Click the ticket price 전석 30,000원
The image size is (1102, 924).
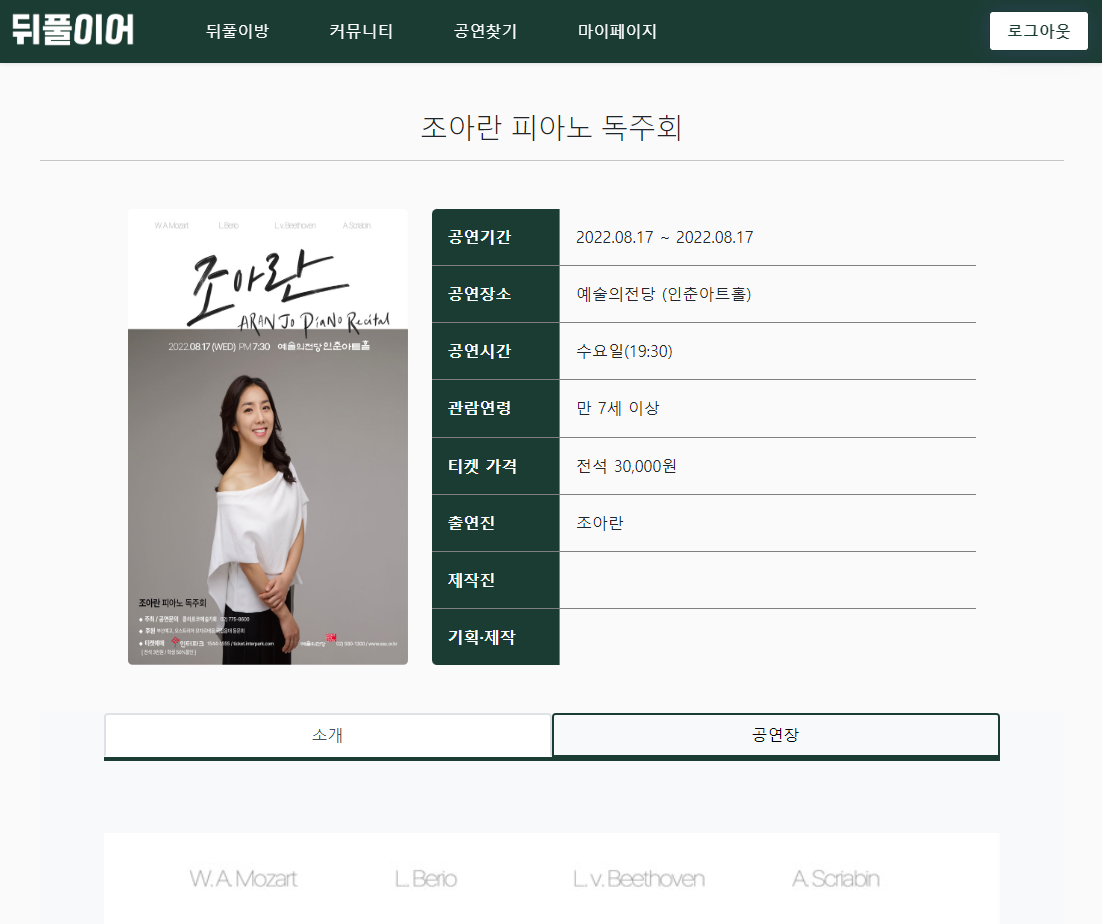(626, 466)
